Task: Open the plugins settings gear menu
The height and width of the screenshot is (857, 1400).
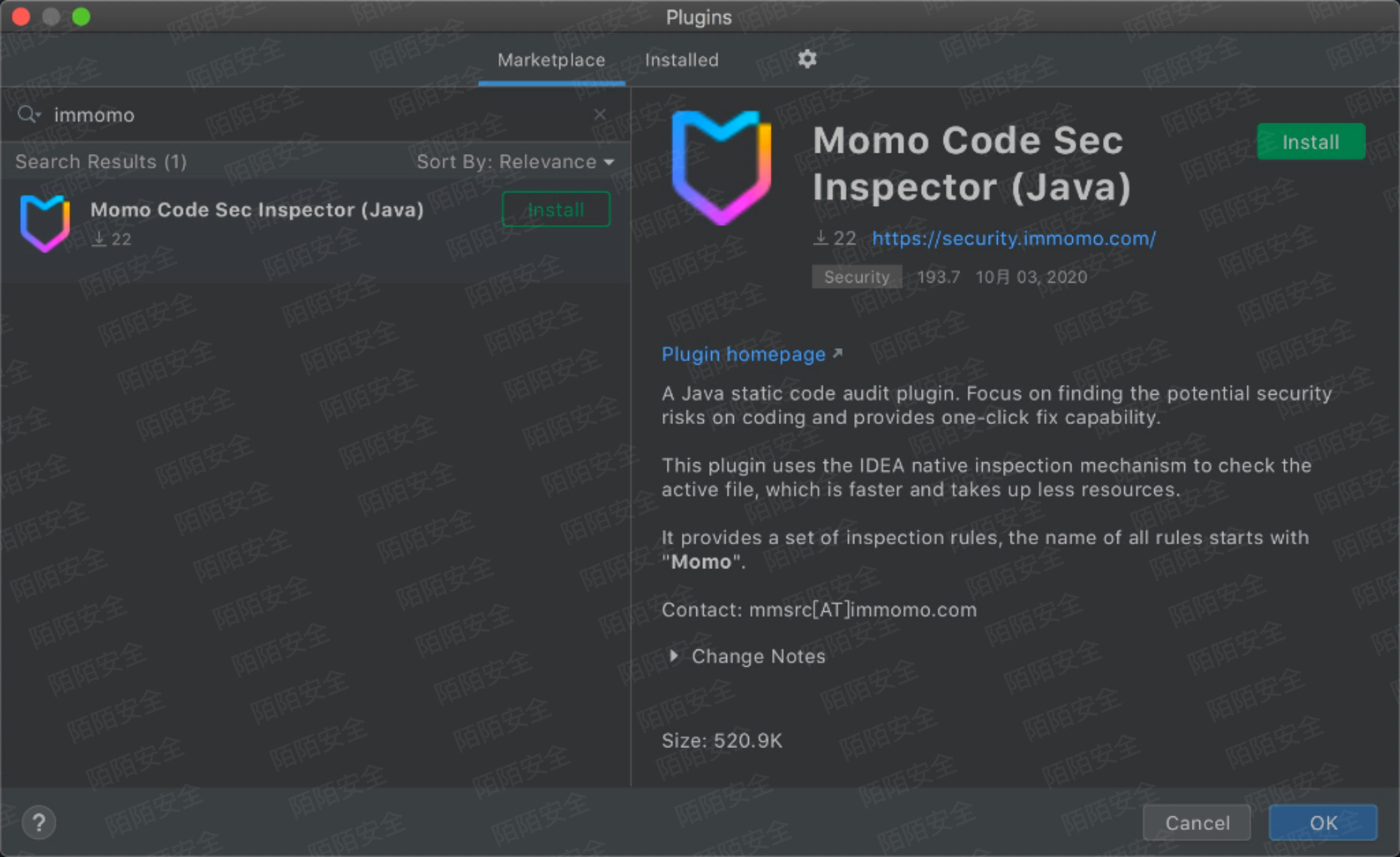Action: pyautogui.click(x=807, y=59)
